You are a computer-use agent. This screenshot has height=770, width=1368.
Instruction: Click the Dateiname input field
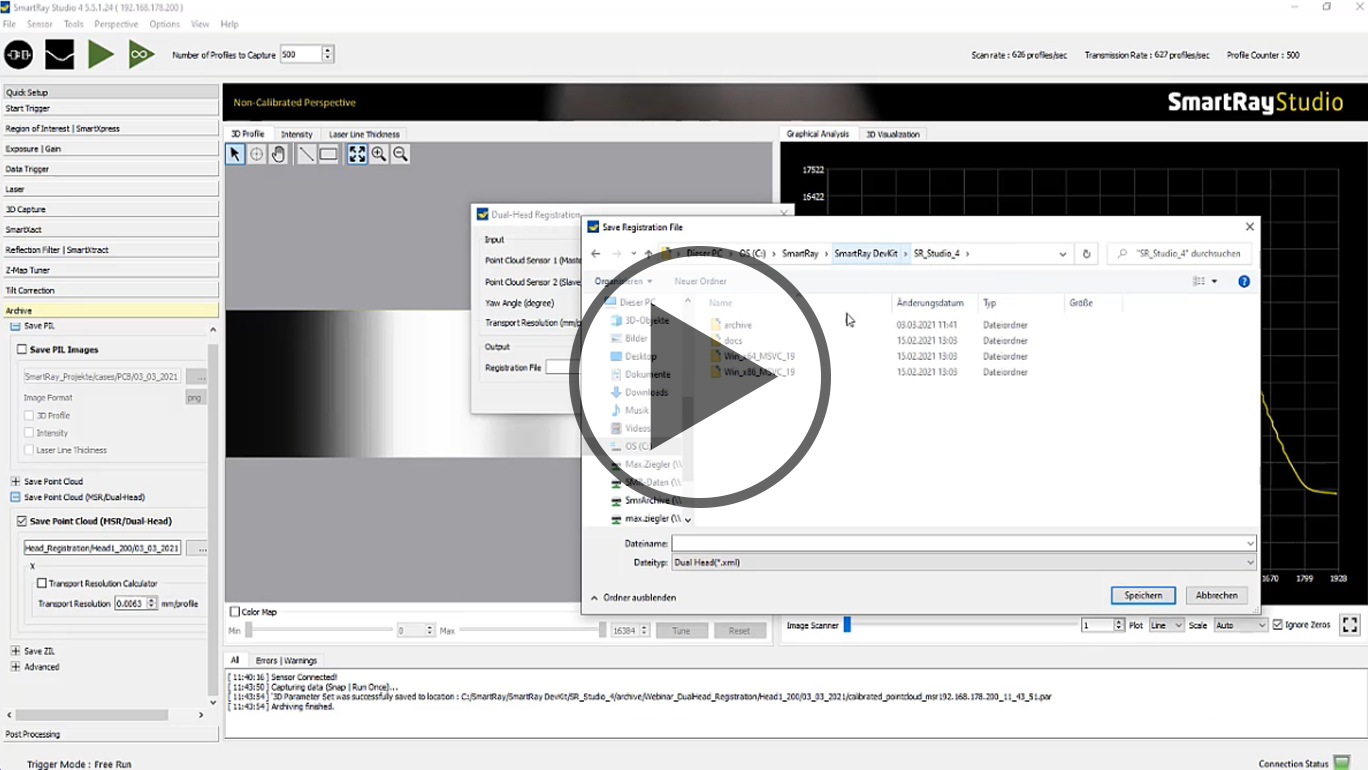(963, 543)
